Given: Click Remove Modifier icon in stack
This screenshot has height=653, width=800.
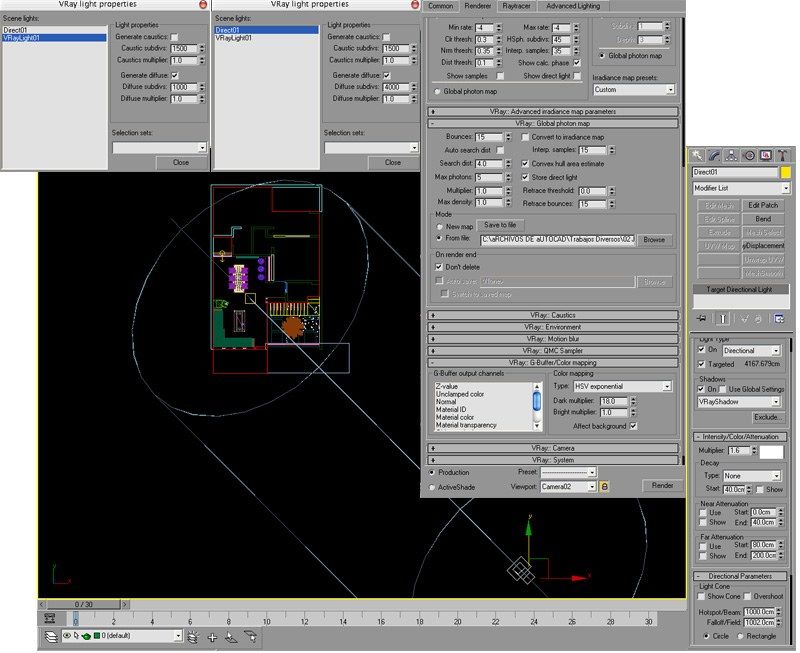Looking at the screenshot, I should pyautogui.click(x=758, y=319).
